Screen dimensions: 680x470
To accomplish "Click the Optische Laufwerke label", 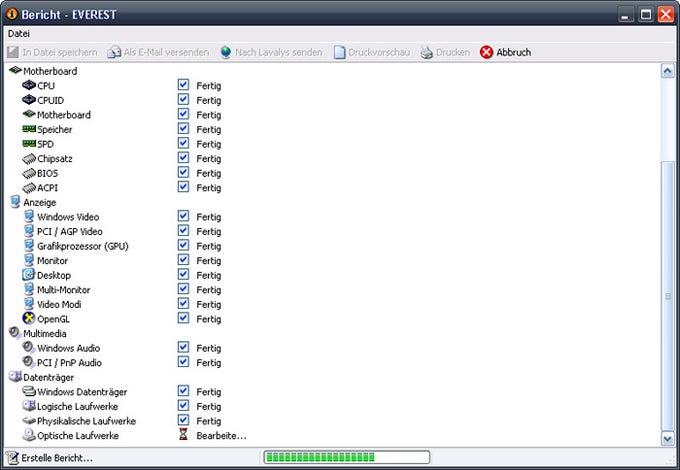I will click(x=78, y=436).
